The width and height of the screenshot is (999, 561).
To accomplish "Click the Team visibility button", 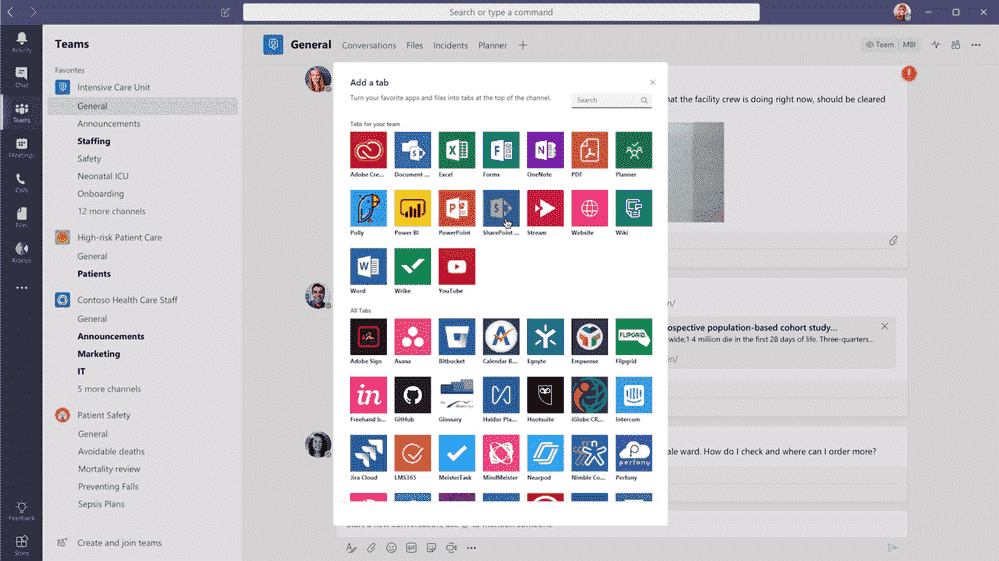I will click(x=880, y=45).
